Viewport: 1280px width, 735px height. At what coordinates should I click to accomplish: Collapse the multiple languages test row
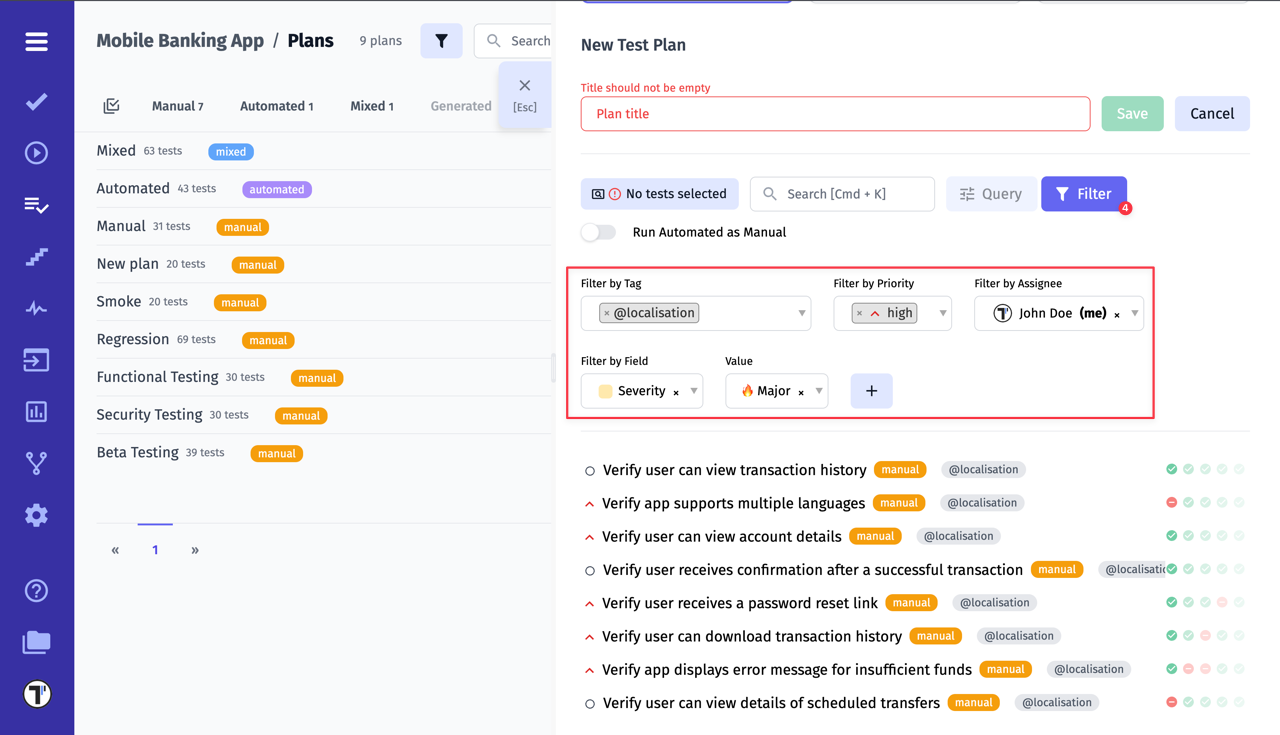589,503
